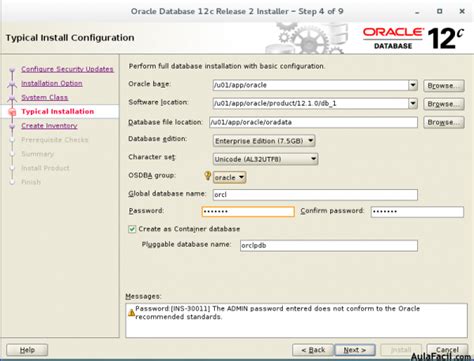Minimize the installer window
This screenshot has height=361, width=474.
point(417,12)
